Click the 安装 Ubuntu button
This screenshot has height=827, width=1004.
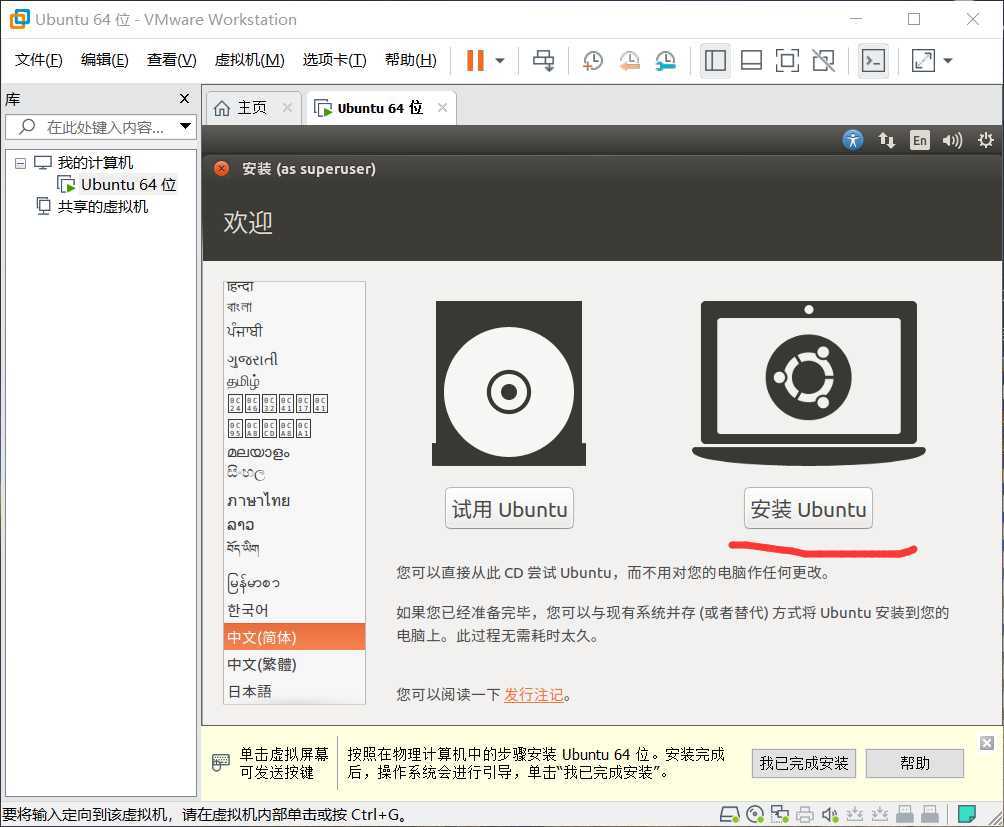808,508
